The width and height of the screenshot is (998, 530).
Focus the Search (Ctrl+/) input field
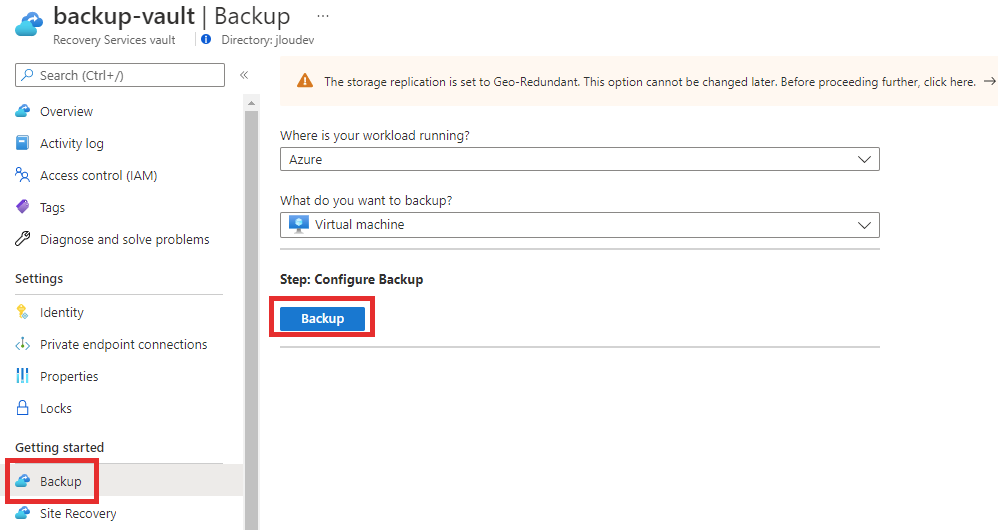[120, 75]
